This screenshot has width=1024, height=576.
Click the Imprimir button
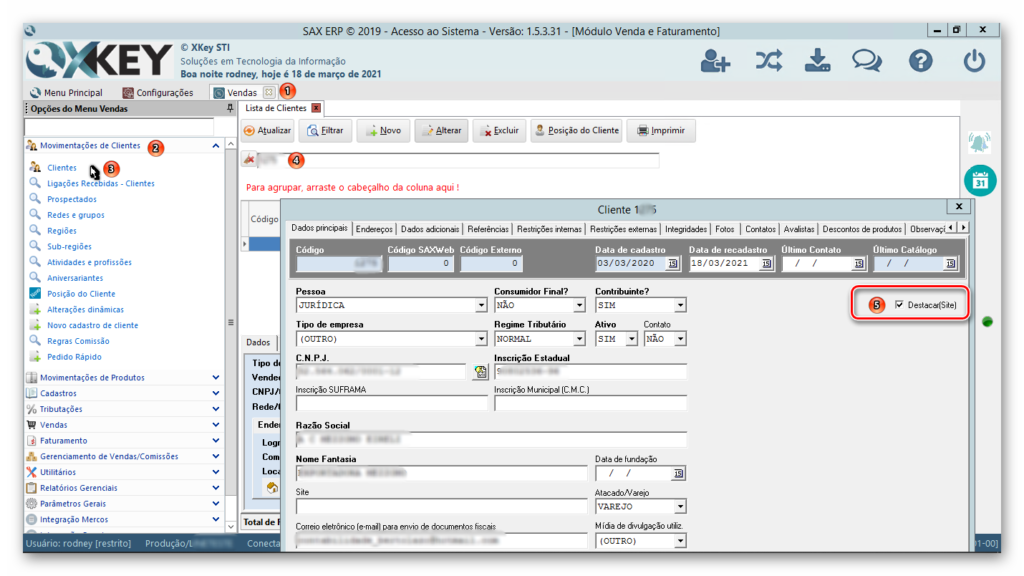pyautogui.click(x=661, y=131)
